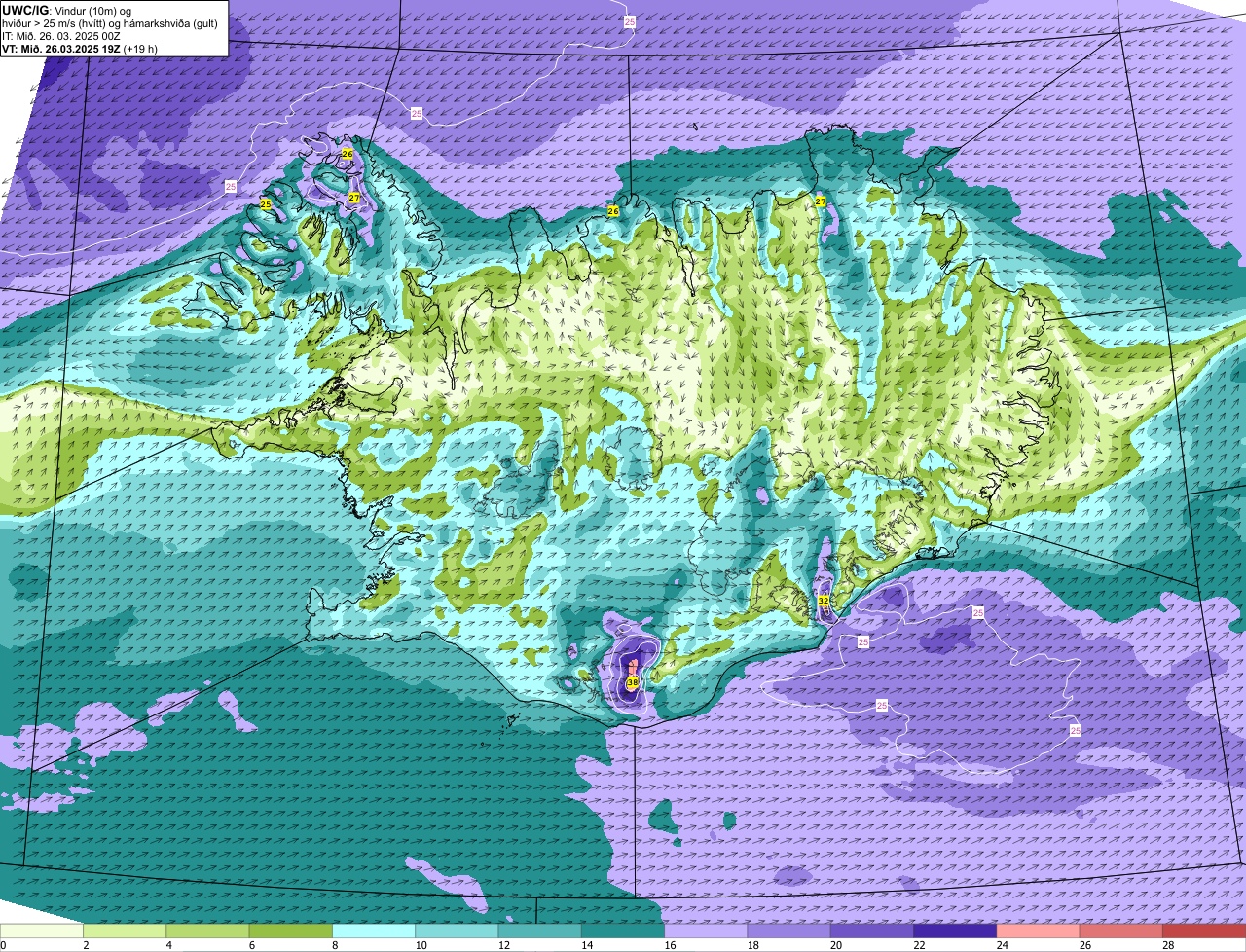Click the legend tick label '16'
This screenshot has height=952, width=1246.
coord(670,945)
